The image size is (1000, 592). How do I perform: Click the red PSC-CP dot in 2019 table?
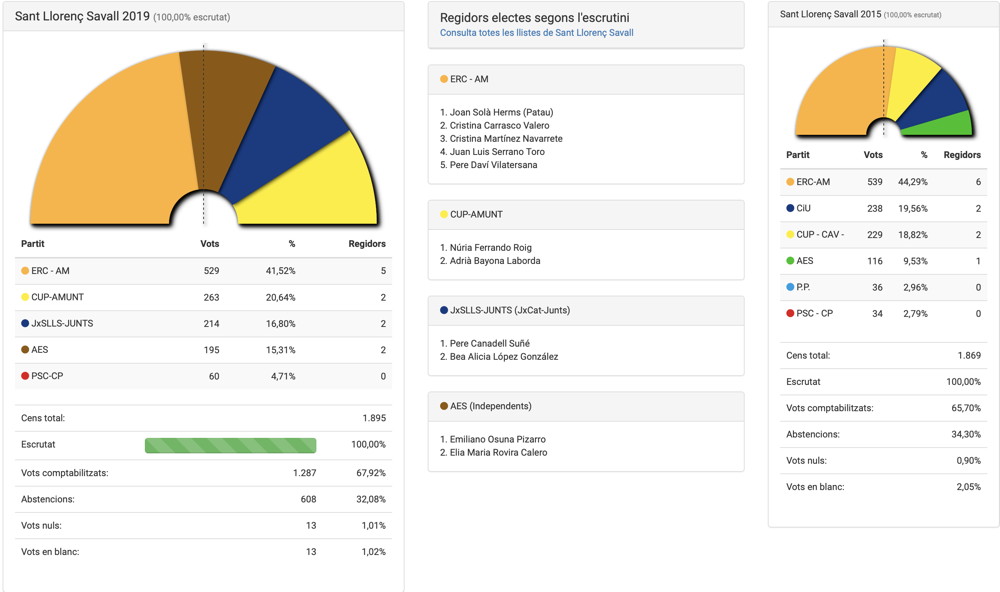(25, 376)
